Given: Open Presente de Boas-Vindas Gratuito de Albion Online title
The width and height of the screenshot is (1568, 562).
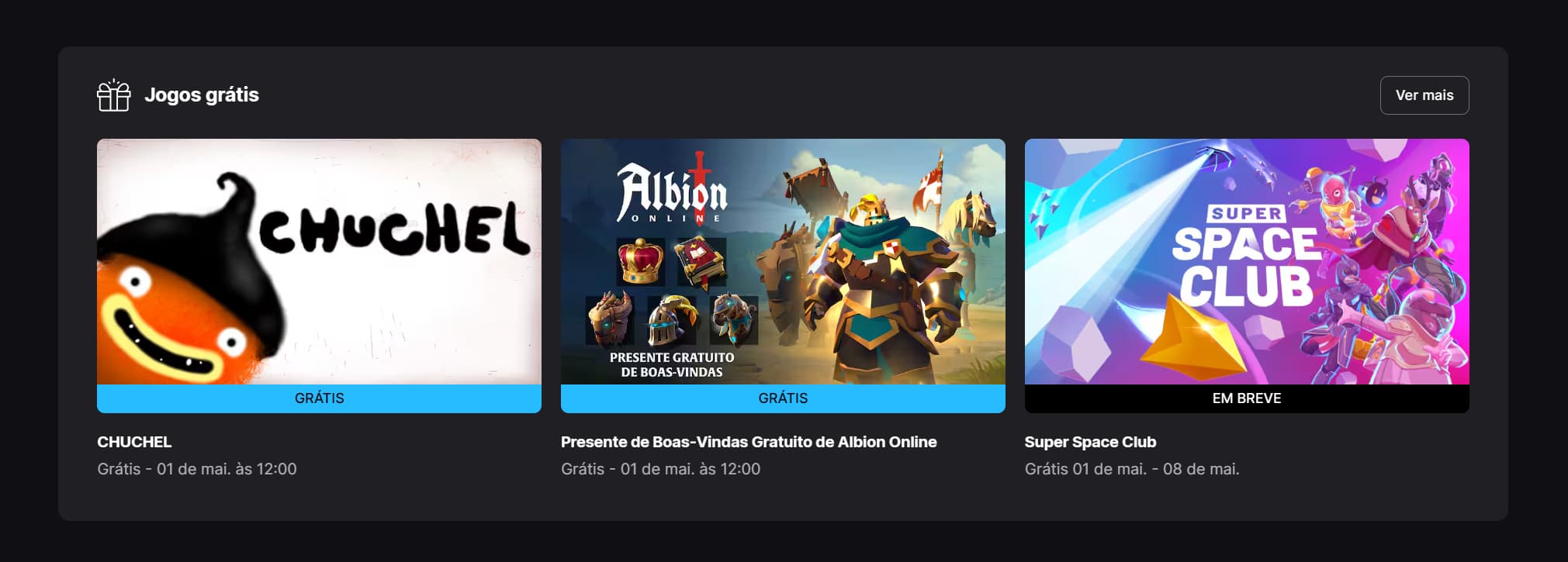Looking at the screenshot, I should pyautogui.click(x=749, y=442).
